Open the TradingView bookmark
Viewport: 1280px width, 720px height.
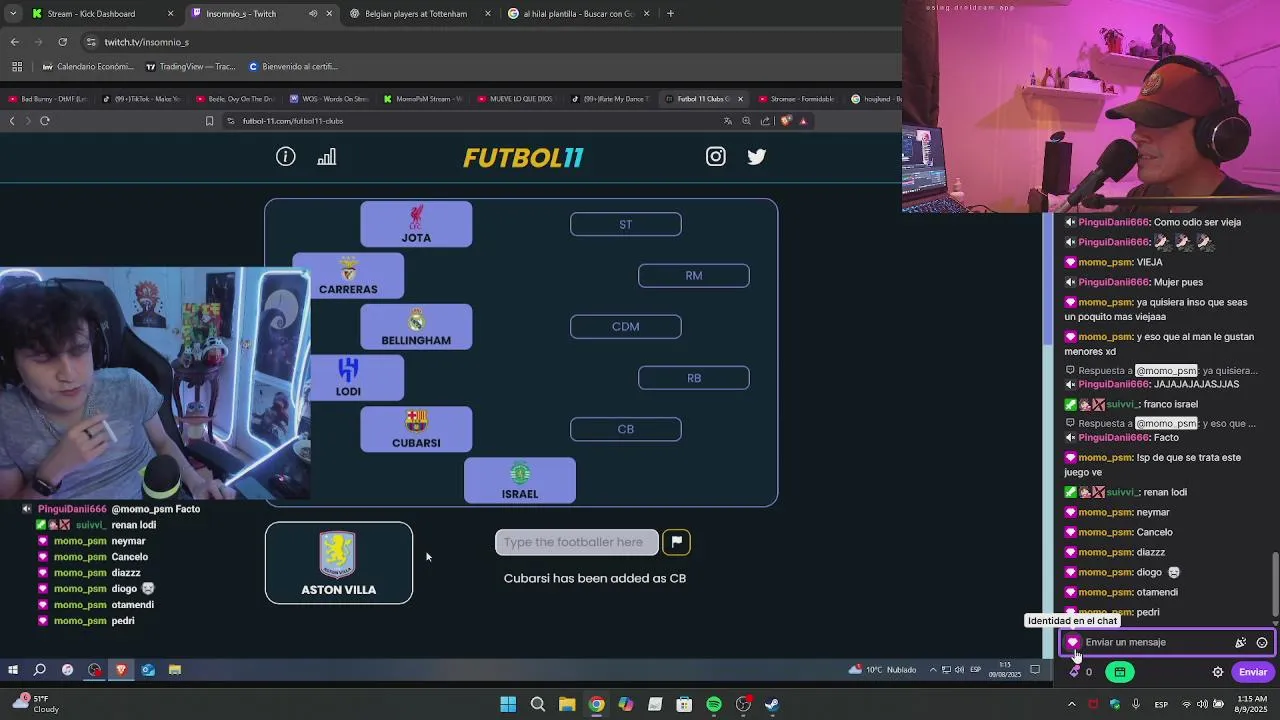pyautogui.click(x=190, y=67)
